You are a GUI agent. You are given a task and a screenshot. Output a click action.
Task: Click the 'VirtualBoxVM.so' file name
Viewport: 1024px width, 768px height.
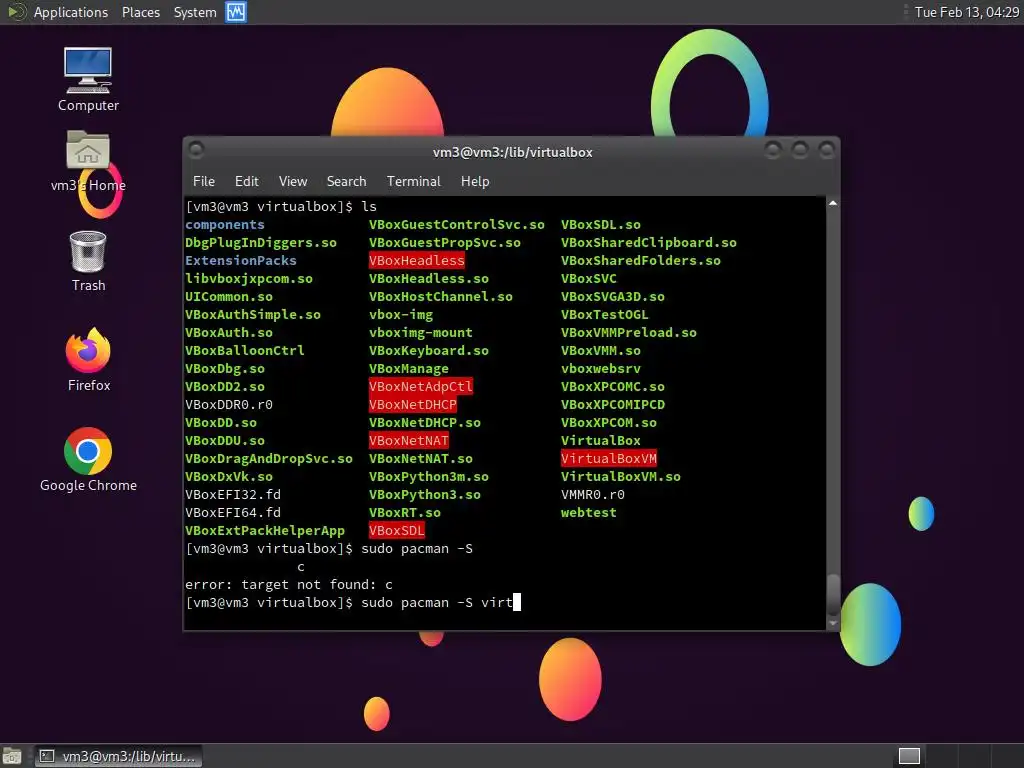point(620,477)
